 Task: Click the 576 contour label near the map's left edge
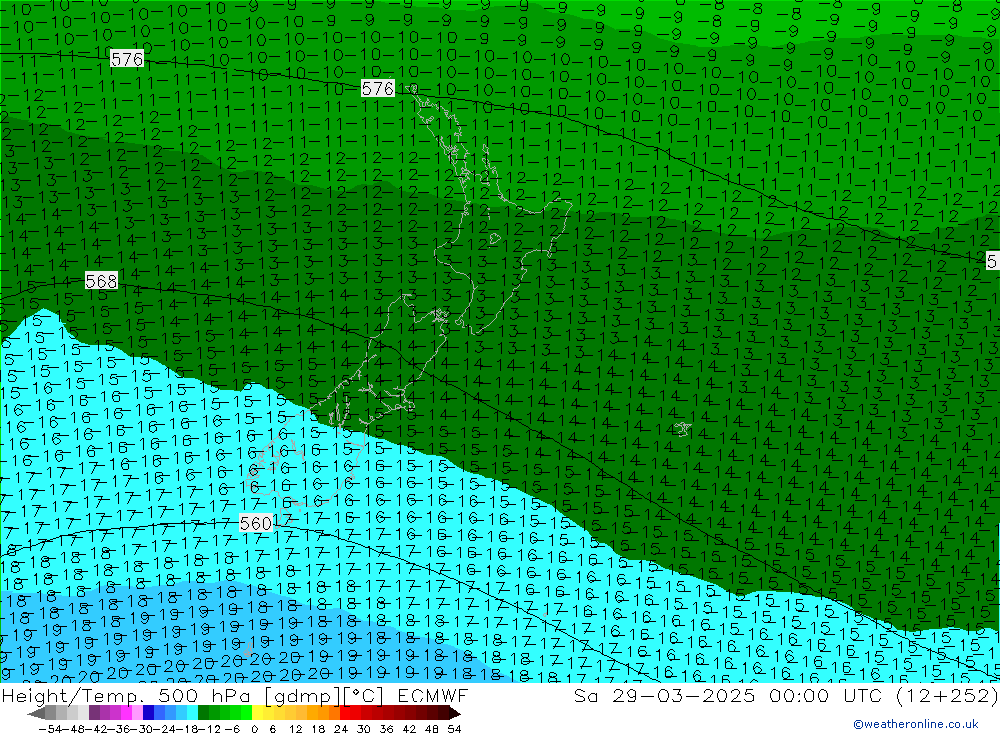[127, 59]
